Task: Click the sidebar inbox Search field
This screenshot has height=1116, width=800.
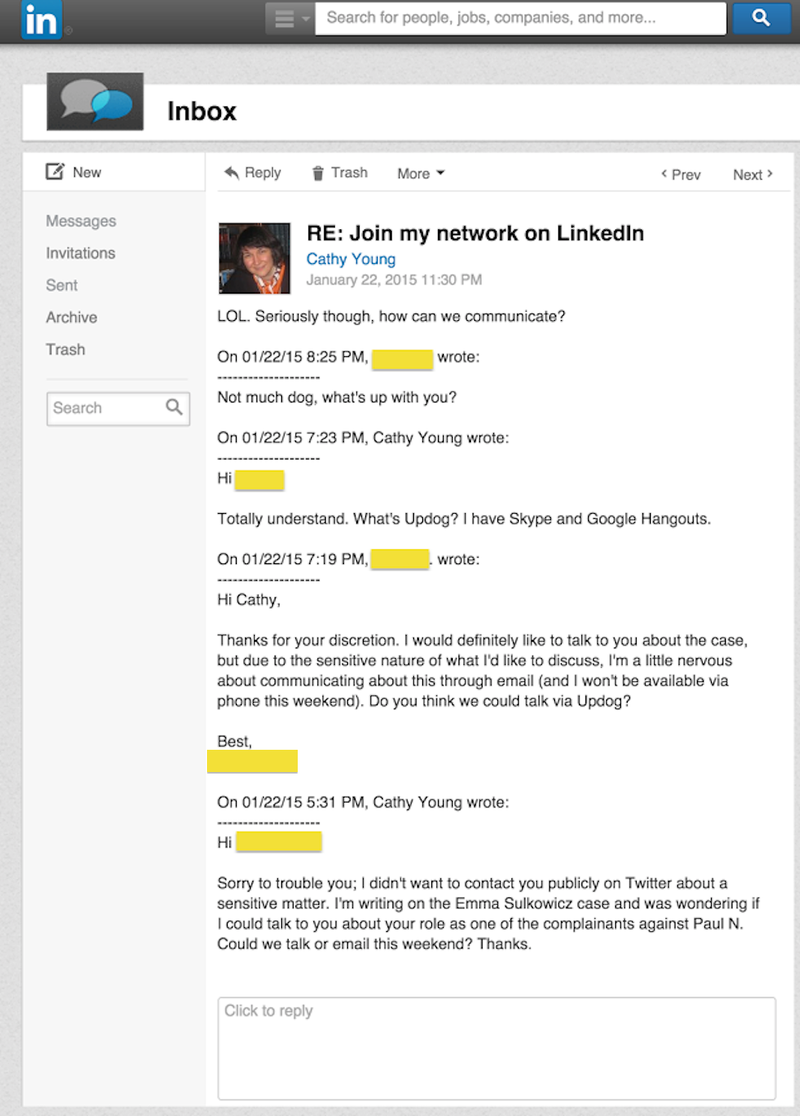Action: pyautogui.click(x=118, y=409)
